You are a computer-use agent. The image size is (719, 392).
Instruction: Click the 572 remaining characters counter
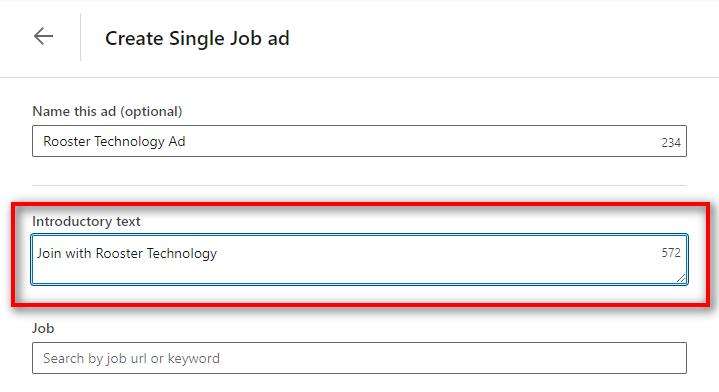pyautogui.click(x=671, y=253)
